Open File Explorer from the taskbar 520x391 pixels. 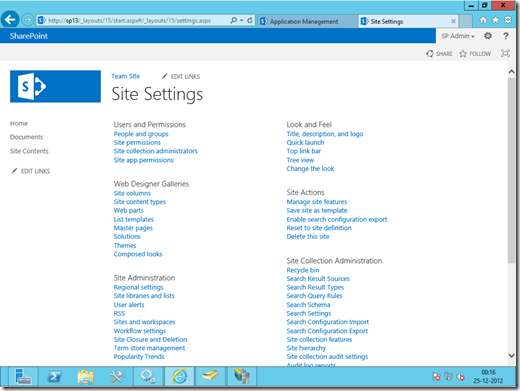point(86,377)
